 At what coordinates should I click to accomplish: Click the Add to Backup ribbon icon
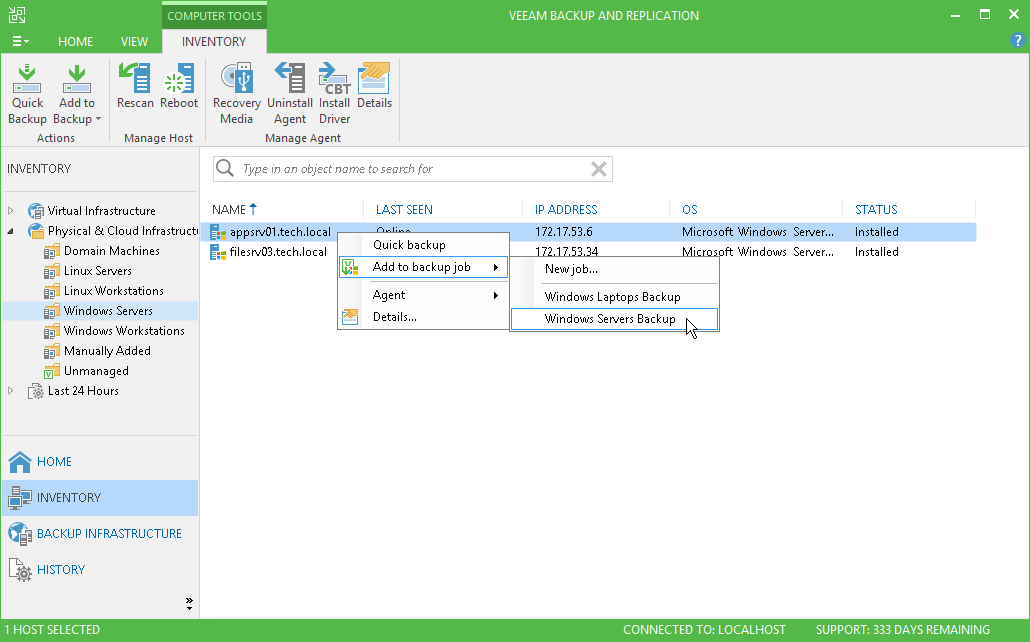point(77,78)
